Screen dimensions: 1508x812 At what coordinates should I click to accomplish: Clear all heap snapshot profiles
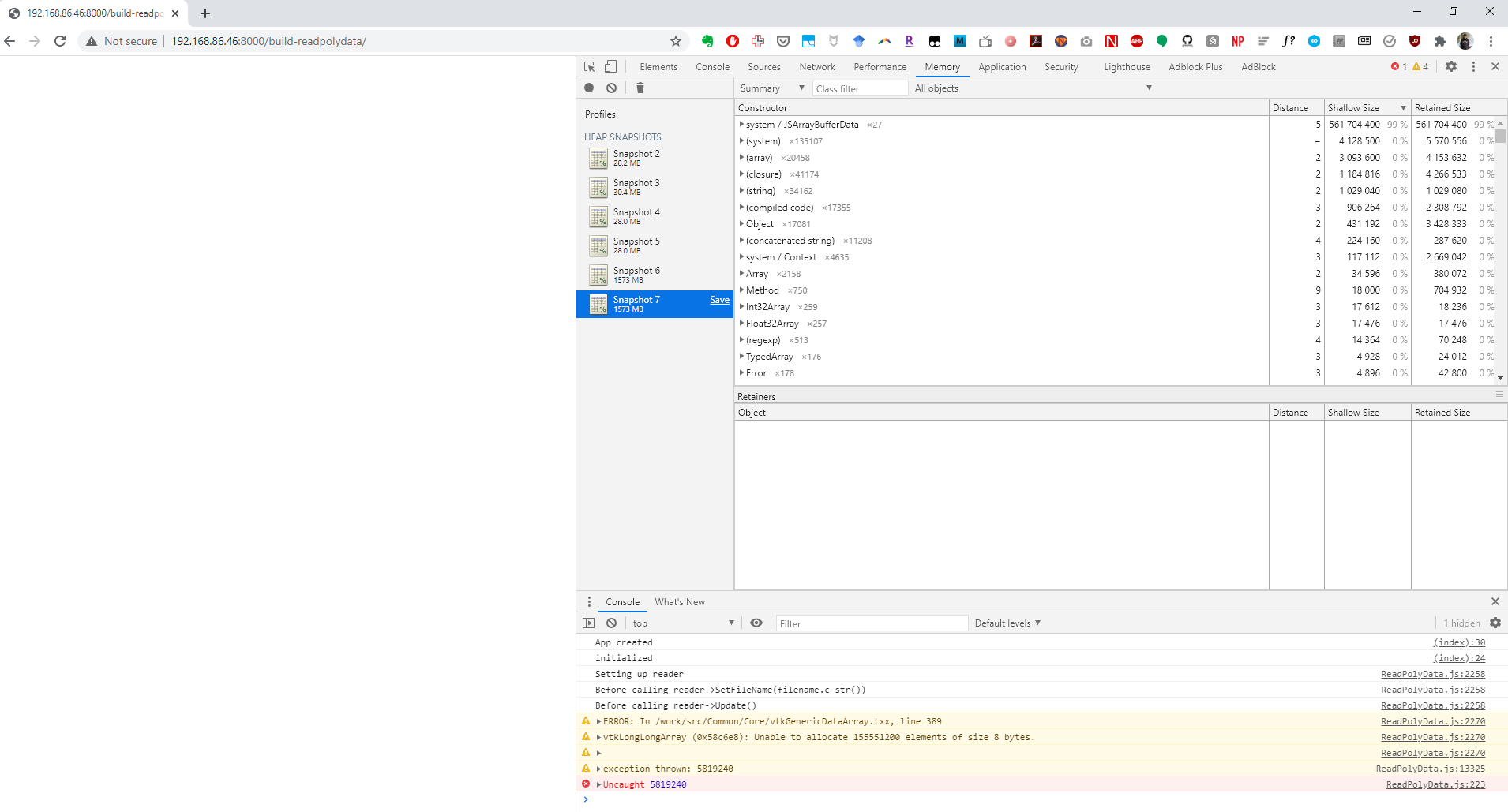click(x=613, y=88)
